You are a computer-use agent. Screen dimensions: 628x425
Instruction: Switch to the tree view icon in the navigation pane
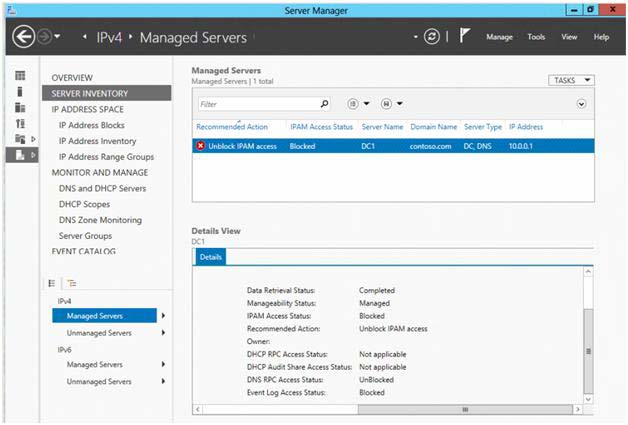coord(72,283)
